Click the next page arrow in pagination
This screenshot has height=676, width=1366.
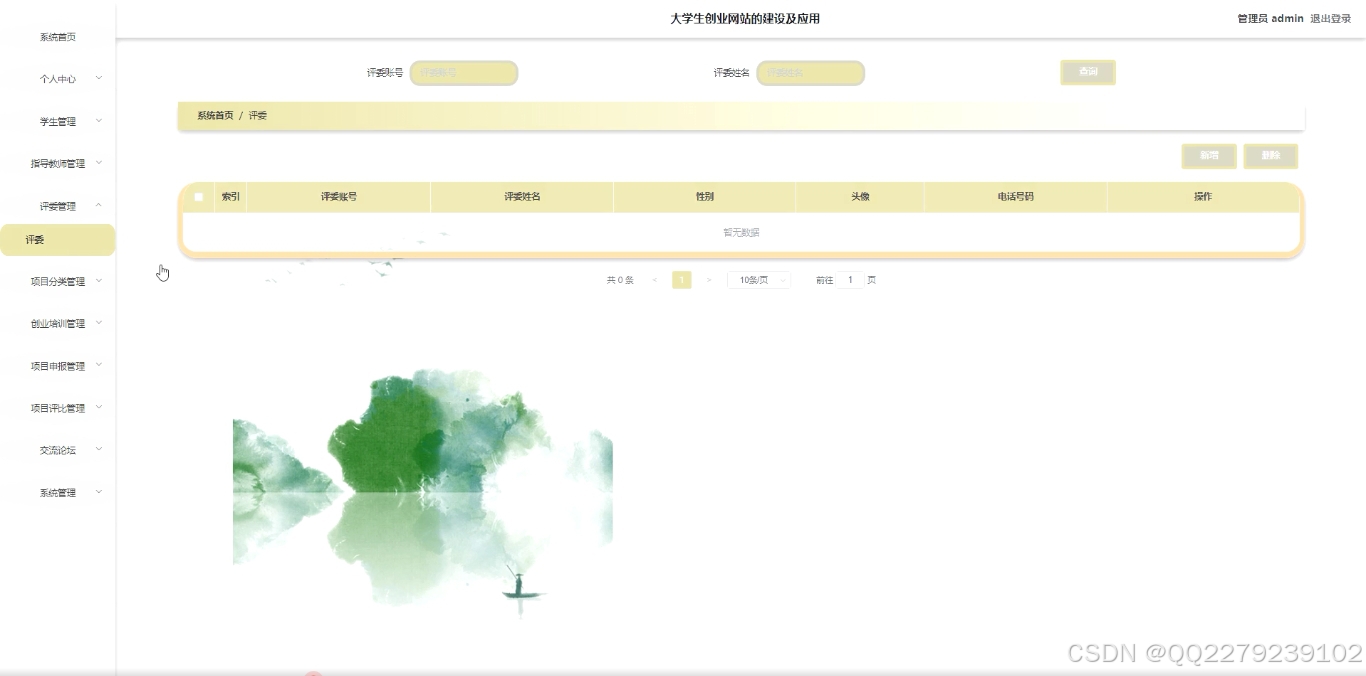709,280
